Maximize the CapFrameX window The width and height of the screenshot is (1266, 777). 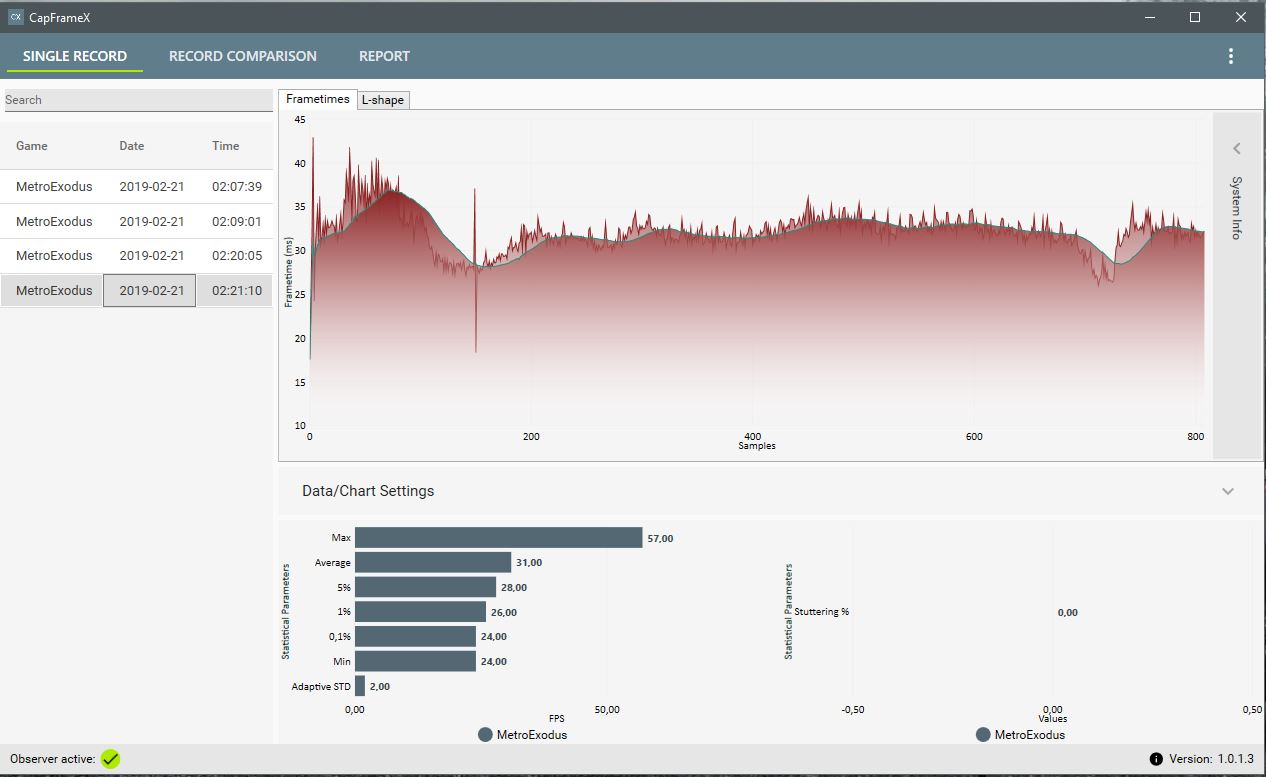pyautogui.click(x=1195, y=17)
